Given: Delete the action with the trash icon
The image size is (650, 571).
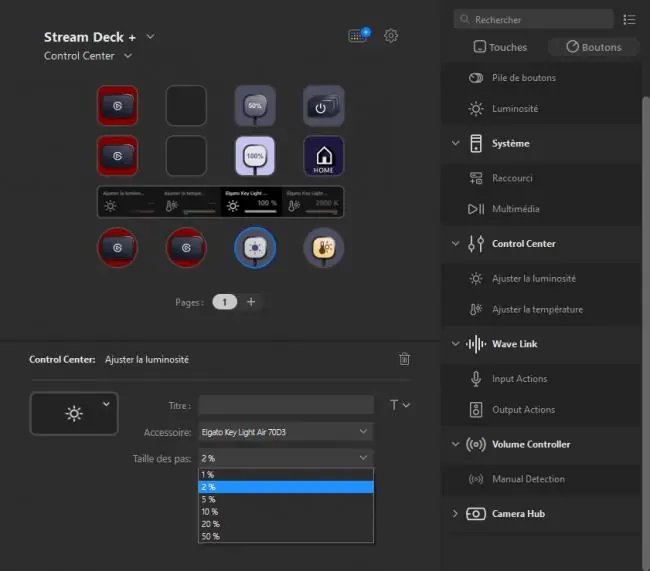Looking at the screenshot, I should pyautogui.click(x=404, y=359).
